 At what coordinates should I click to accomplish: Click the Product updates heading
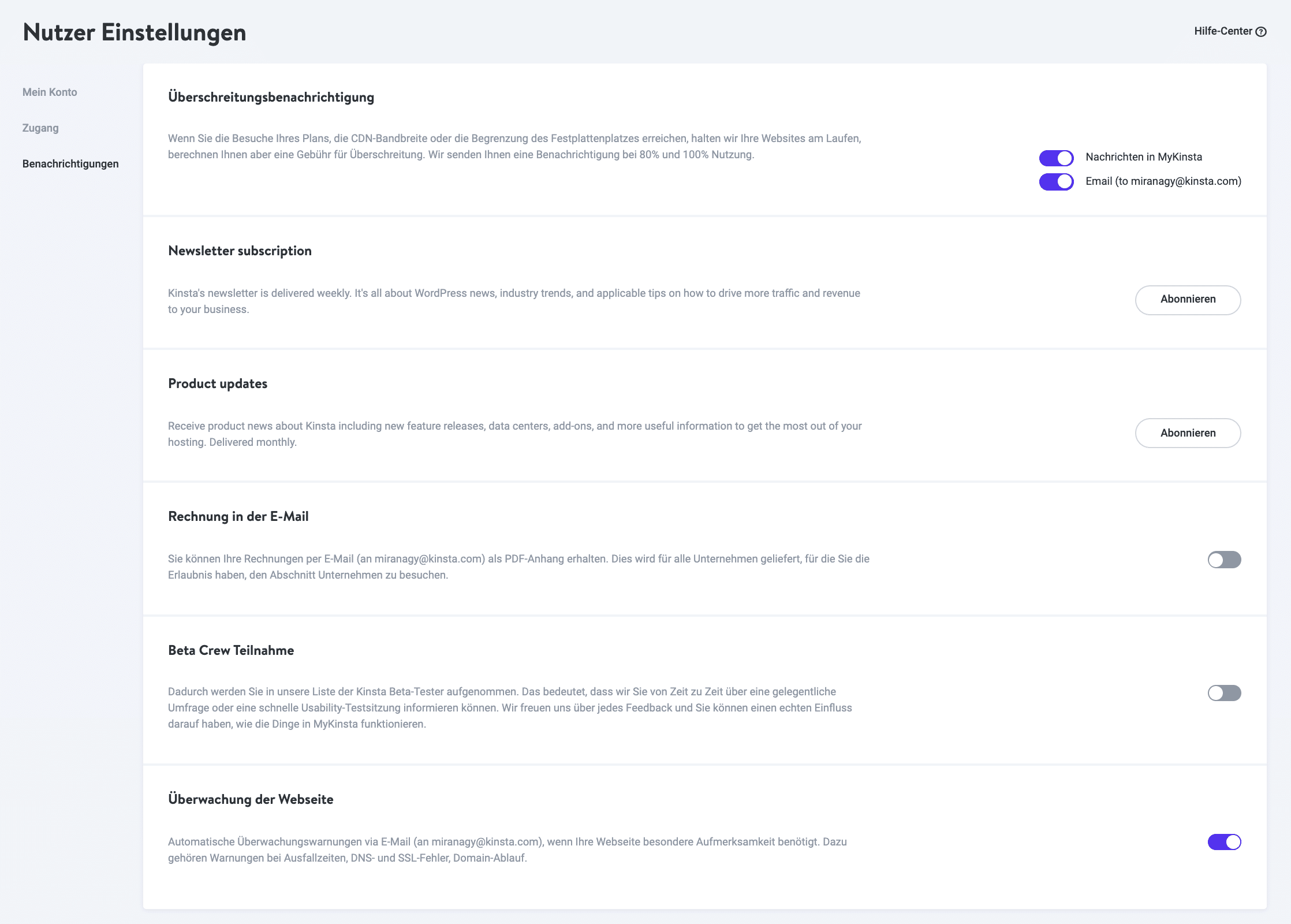click(218, 383)
